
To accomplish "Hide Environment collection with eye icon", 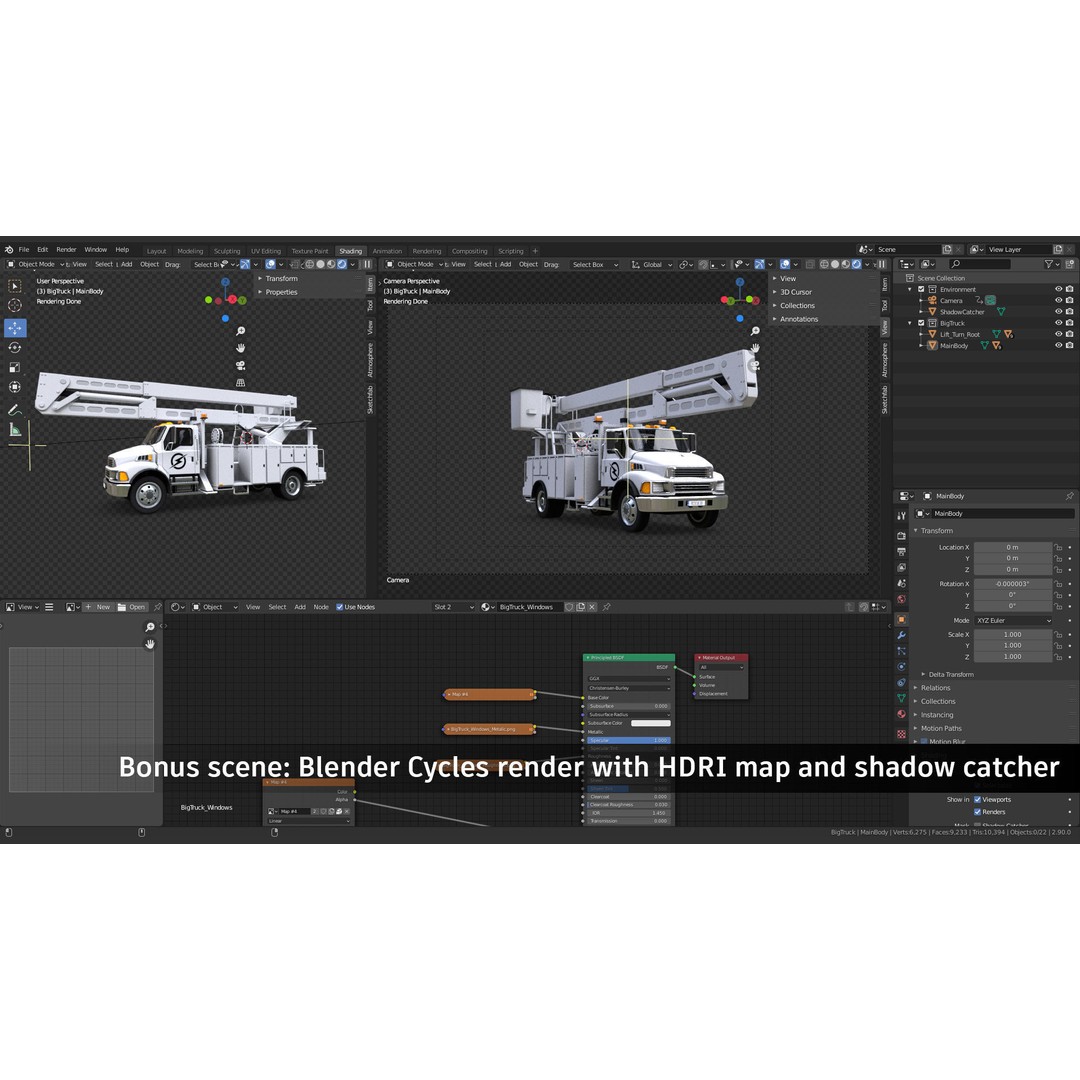I will pyautogui.click(x=1059, y=289).
